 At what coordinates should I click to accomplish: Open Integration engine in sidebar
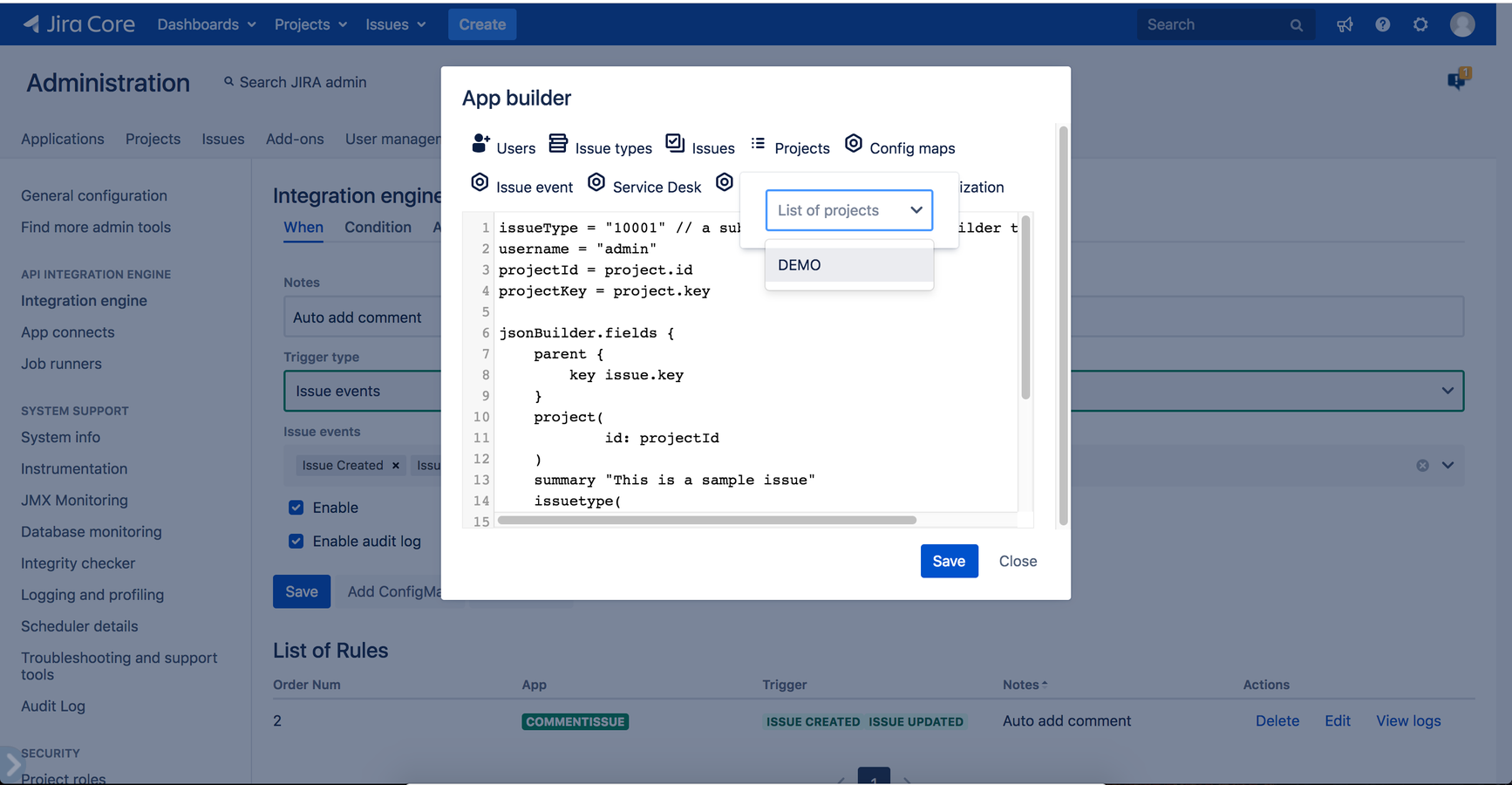(84, 301)
